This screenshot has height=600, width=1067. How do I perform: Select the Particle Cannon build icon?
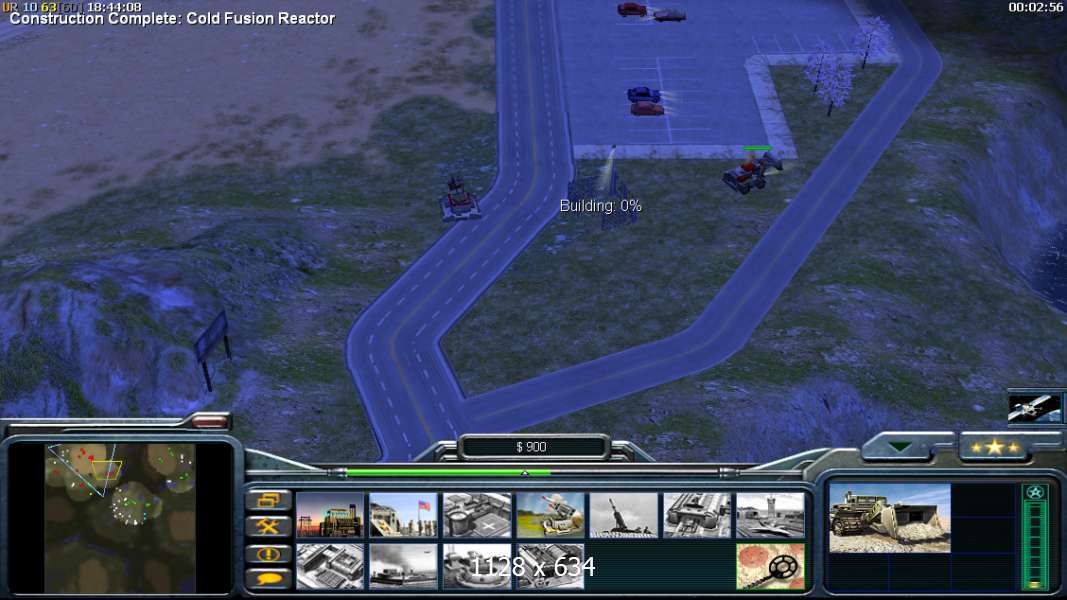click(x=477, y=566)
